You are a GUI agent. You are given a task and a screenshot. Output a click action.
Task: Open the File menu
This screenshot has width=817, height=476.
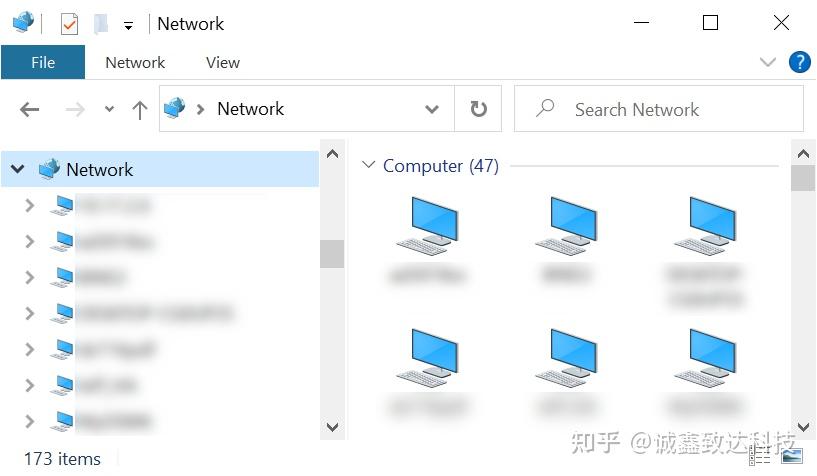coord(43,62)
